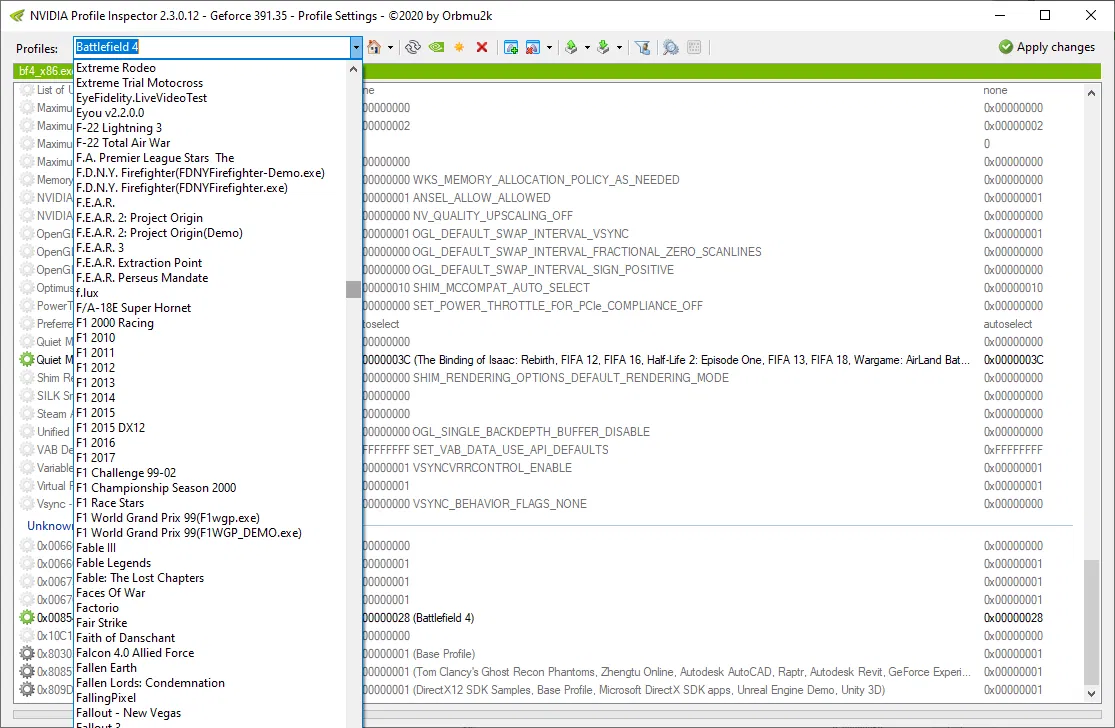Image resolution: width=1115 pixels, height=728 pixels.
Task: Click the gear icon on VAB row
Action: point(27,449)
